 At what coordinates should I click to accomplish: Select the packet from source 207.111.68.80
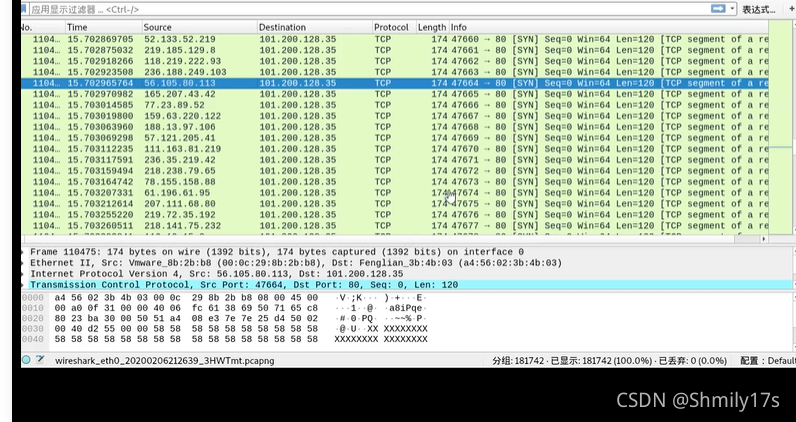coord(394,204)
